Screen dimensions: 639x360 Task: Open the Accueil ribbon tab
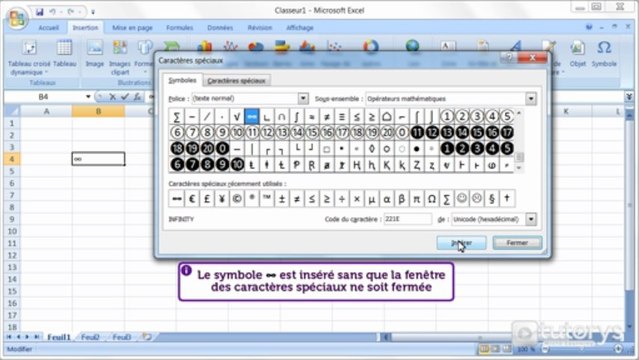48,28
